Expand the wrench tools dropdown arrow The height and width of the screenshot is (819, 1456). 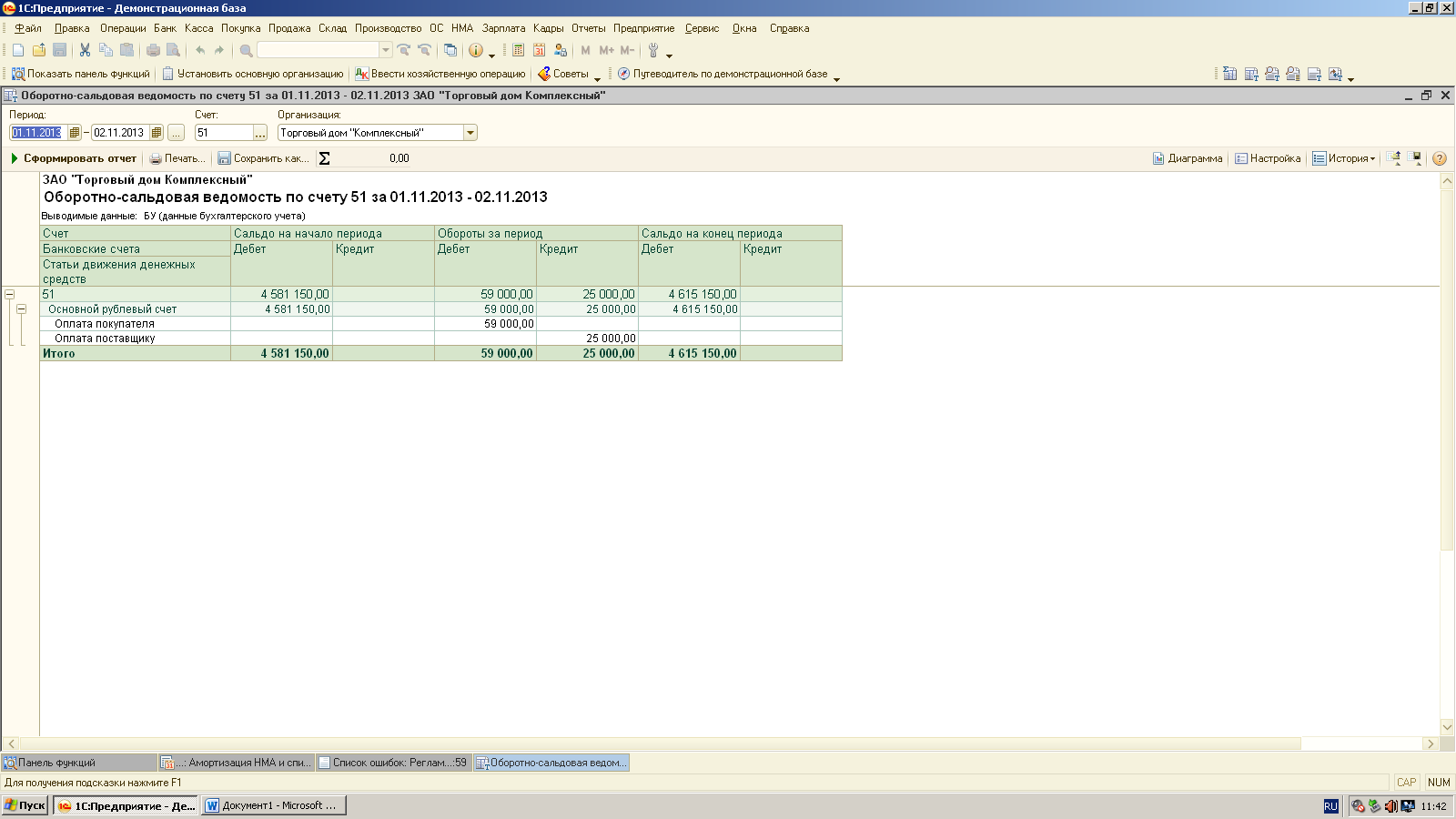click(669, 56)
